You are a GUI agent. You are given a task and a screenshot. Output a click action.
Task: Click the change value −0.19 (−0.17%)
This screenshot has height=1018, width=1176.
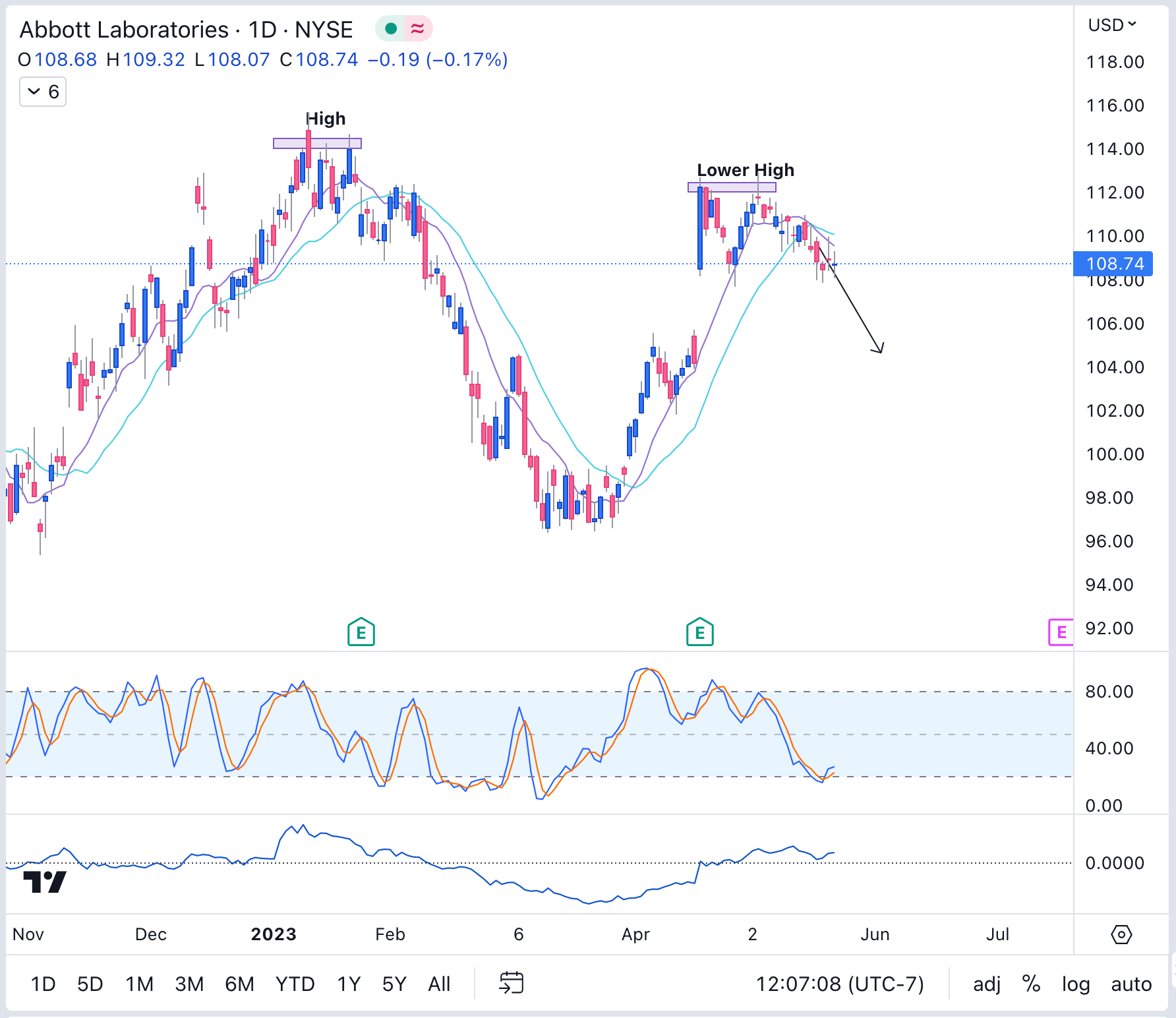pos(438,60)
